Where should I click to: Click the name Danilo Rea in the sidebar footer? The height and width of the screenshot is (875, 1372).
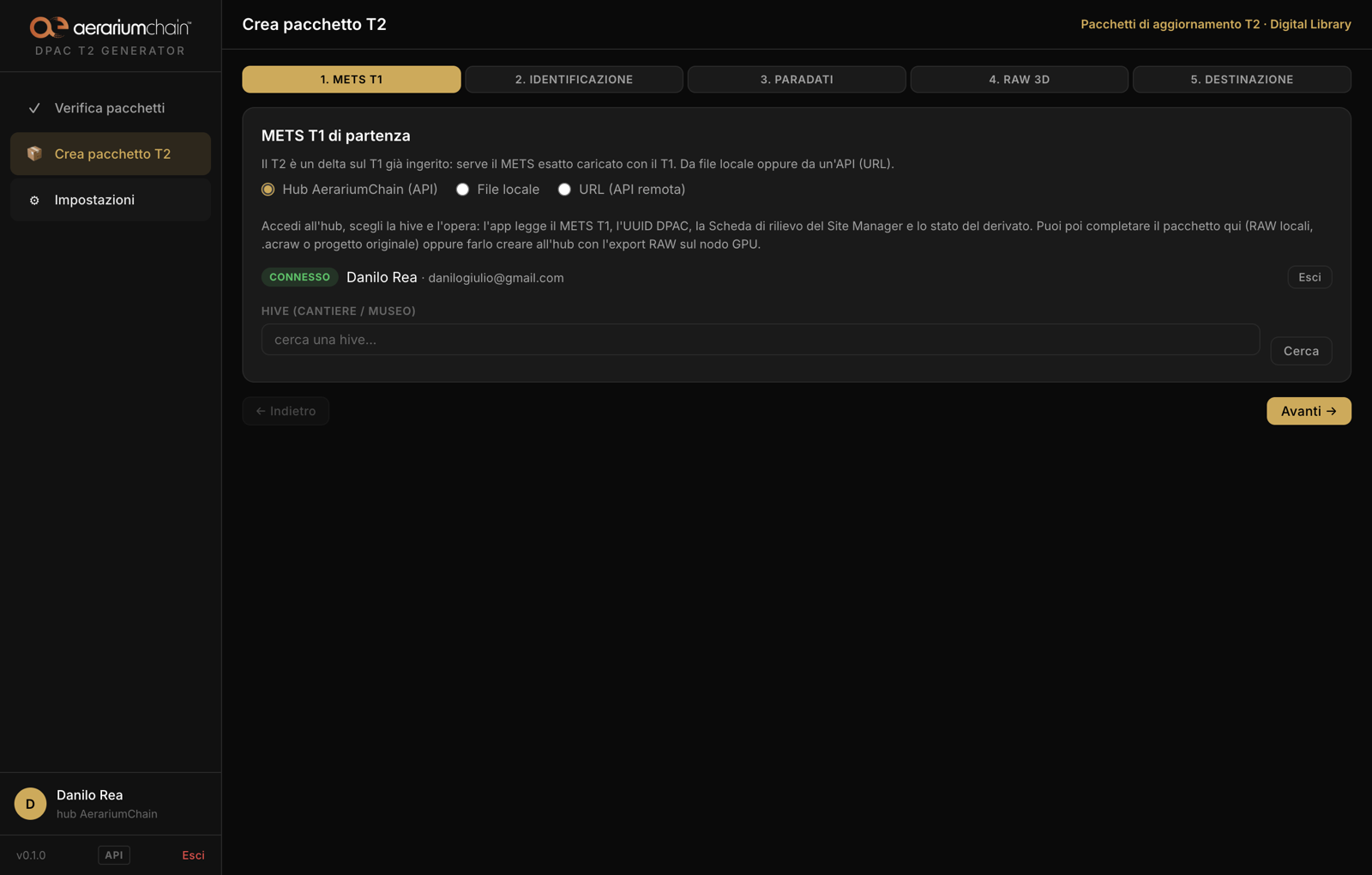(90, 795)
